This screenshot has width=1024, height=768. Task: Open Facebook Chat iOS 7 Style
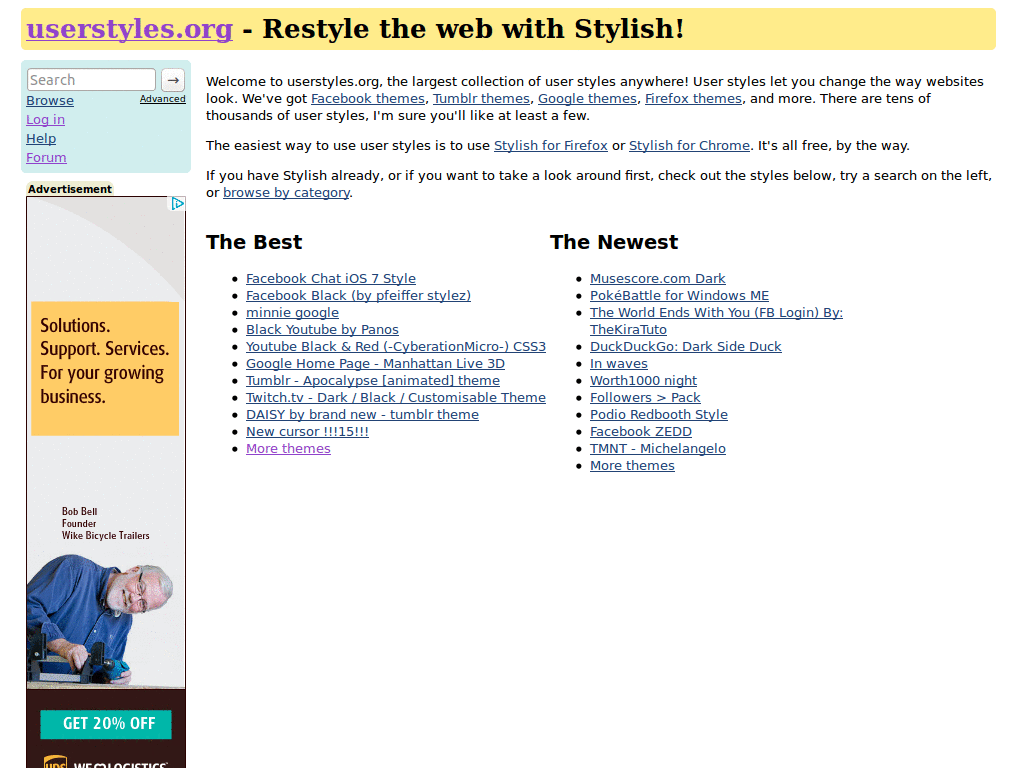pos(330,279)
